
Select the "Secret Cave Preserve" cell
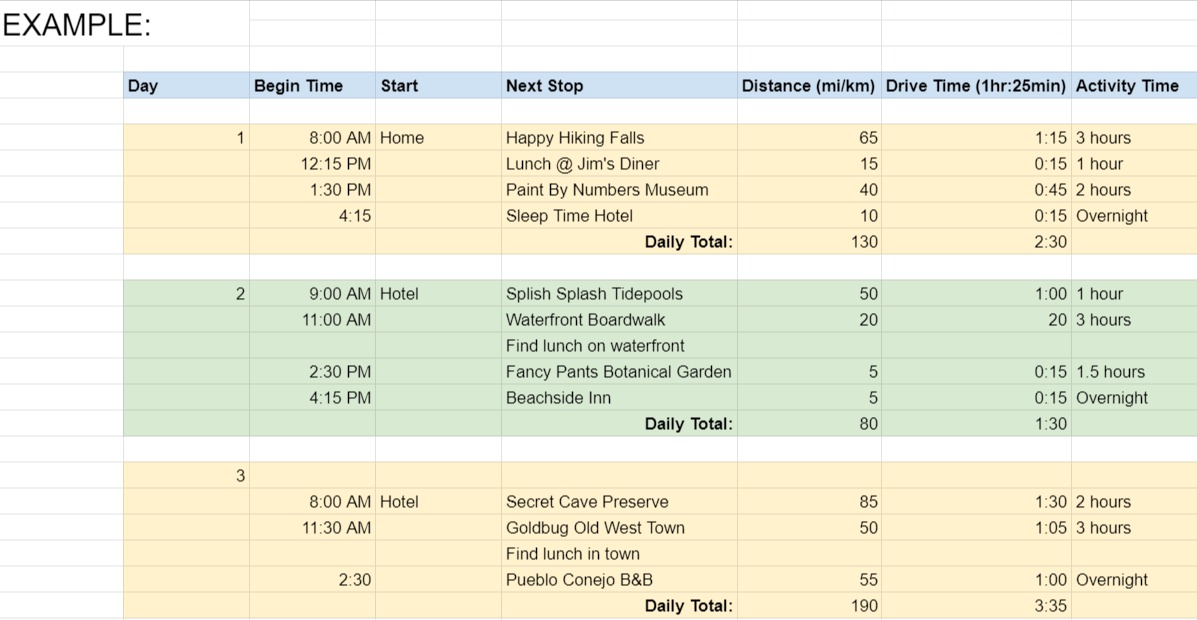[618, 502]
